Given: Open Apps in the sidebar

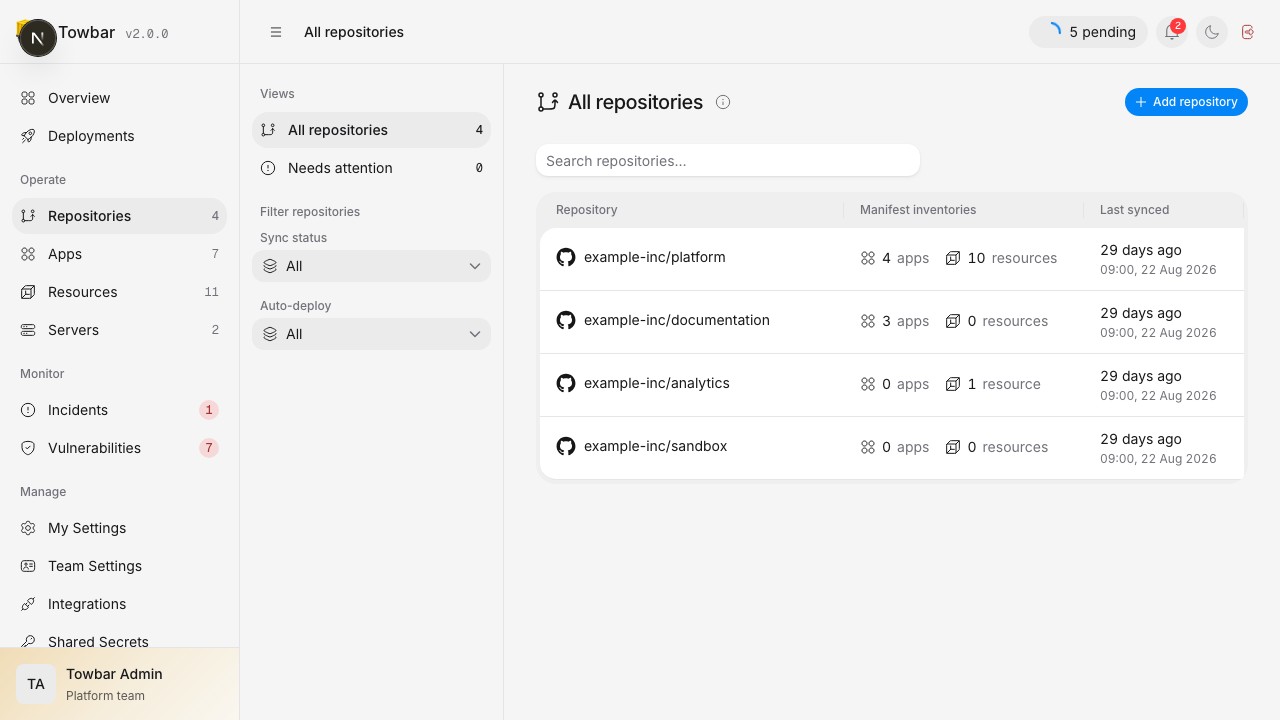Looking at the screenshot, I should [x=120, y=254].
